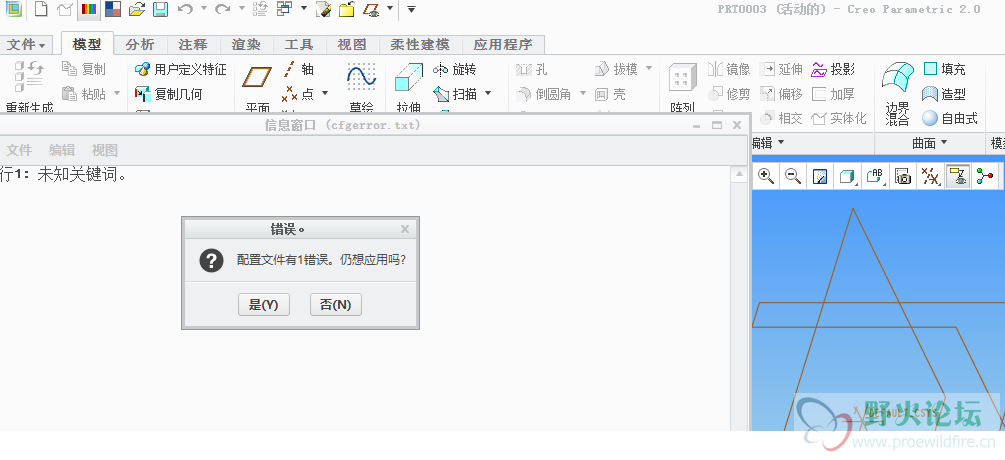Click the view manager camera icon
Screen dimensions: 1005x460
[903, 177]
